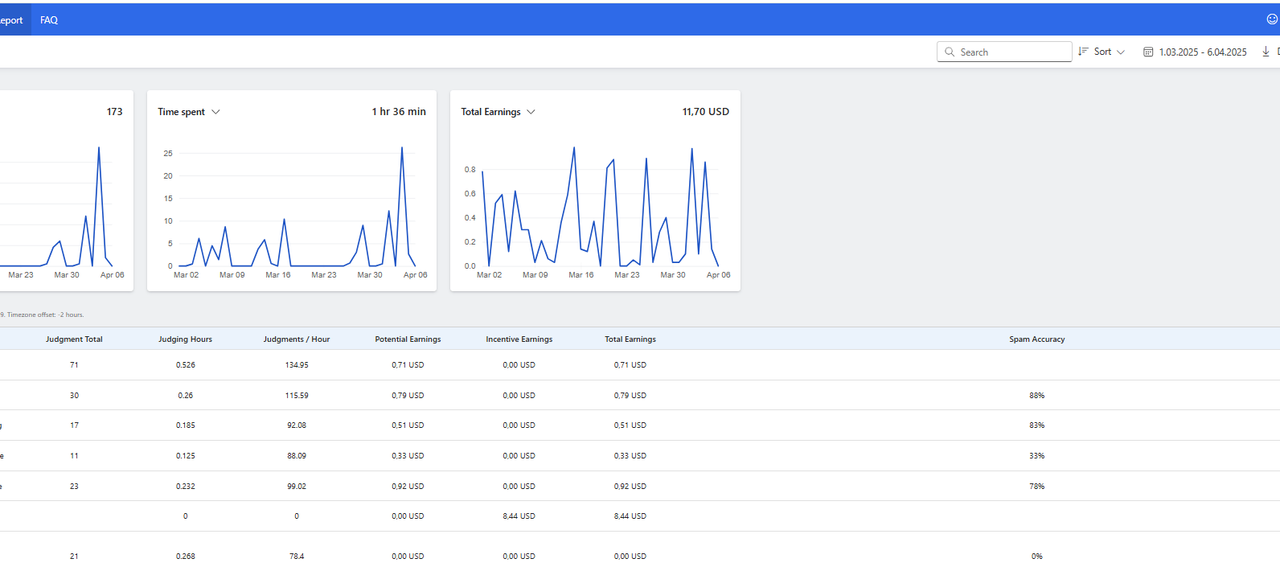
Task: Select Potential Earnings cell 0,51 USD
Action: pyautogui.click(x=408, y=425)
